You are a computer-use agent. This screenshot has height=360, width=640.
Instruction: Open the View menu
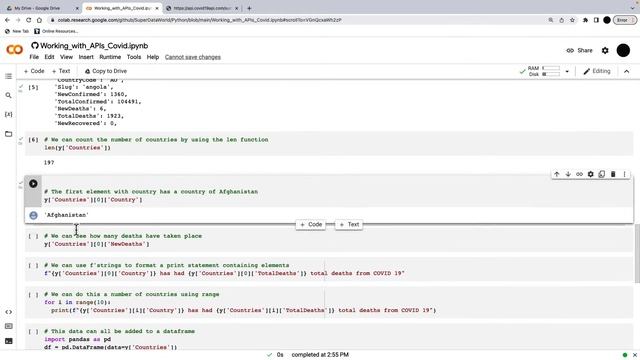tap(66, 57)
